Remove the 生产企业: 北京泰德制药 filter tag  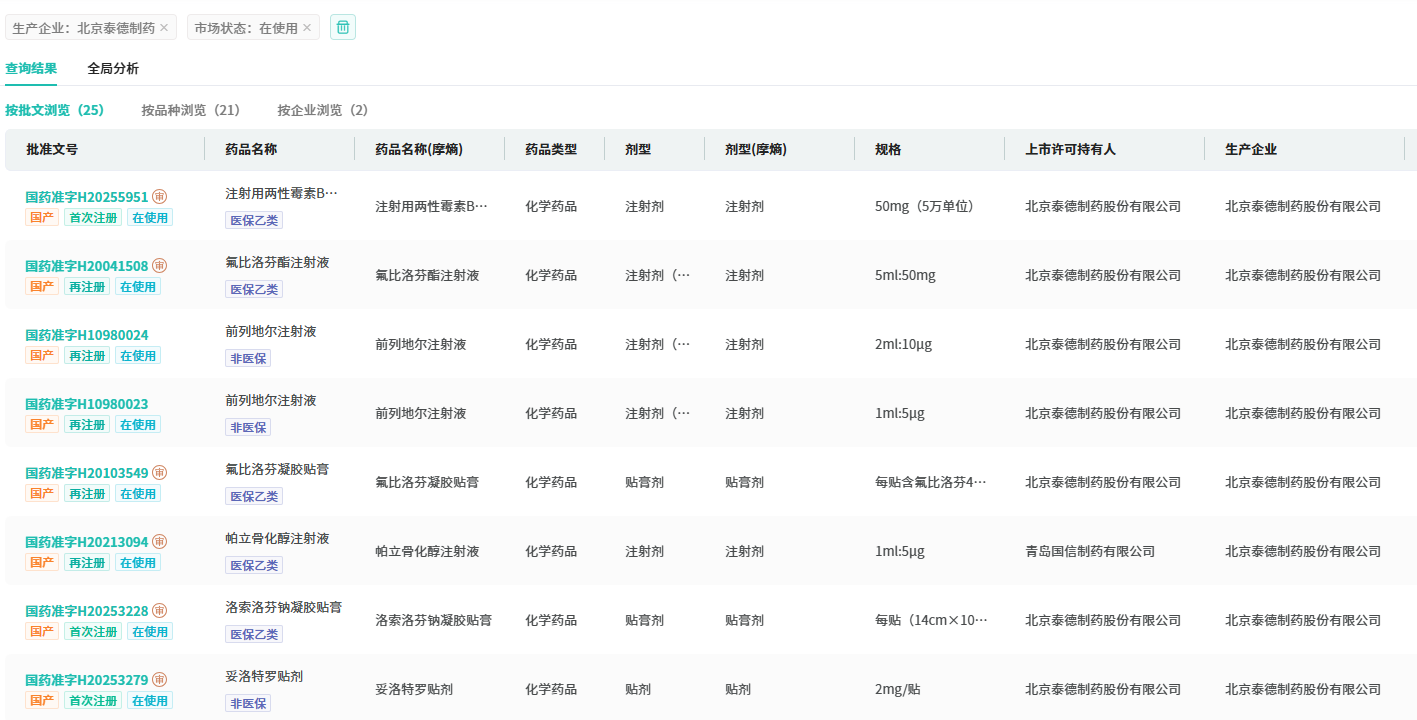pos(164,28)
